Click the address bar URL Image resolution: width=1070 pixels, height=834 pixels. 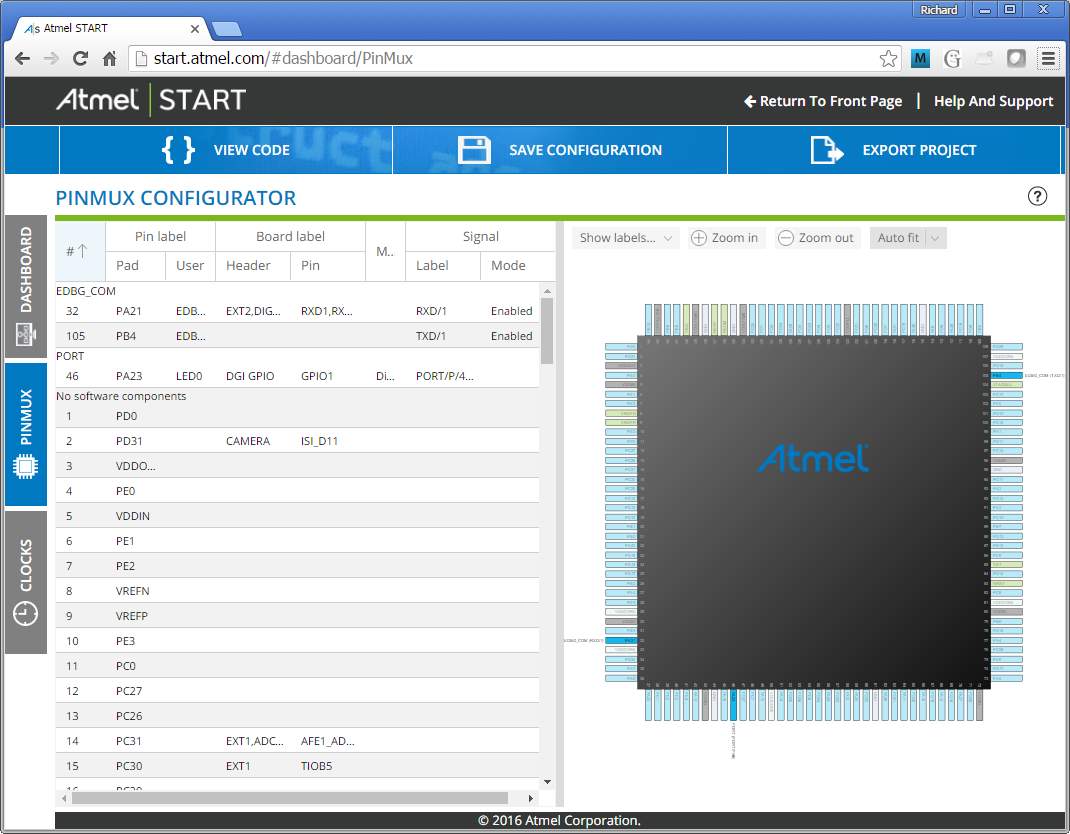click(x=283, y=59)
